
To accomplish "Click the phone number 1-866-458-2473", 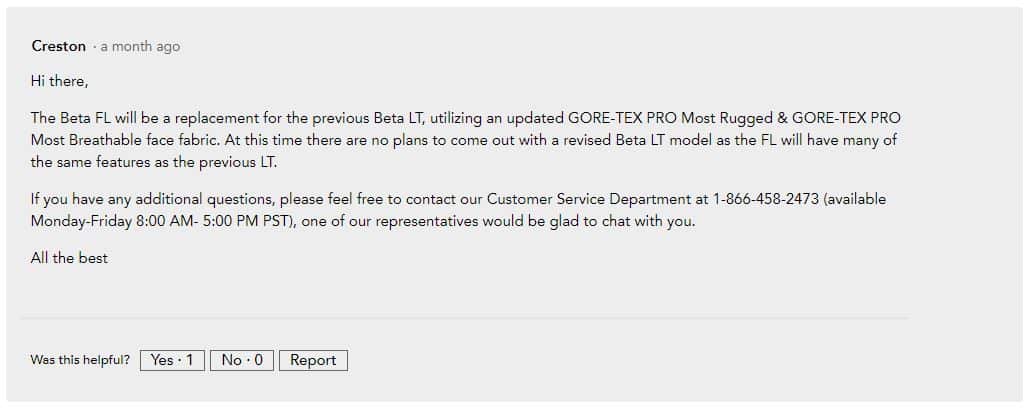I will 765,199.
